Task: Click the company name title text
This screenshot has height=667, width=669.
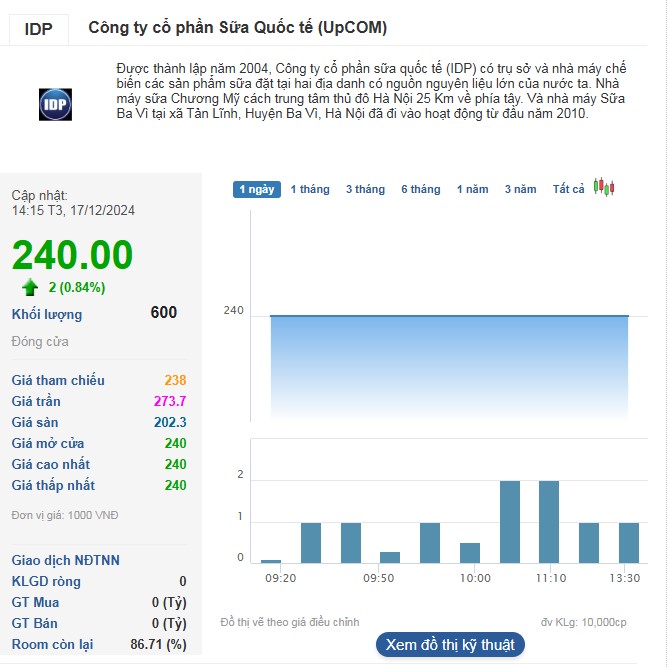Action: 238,28
